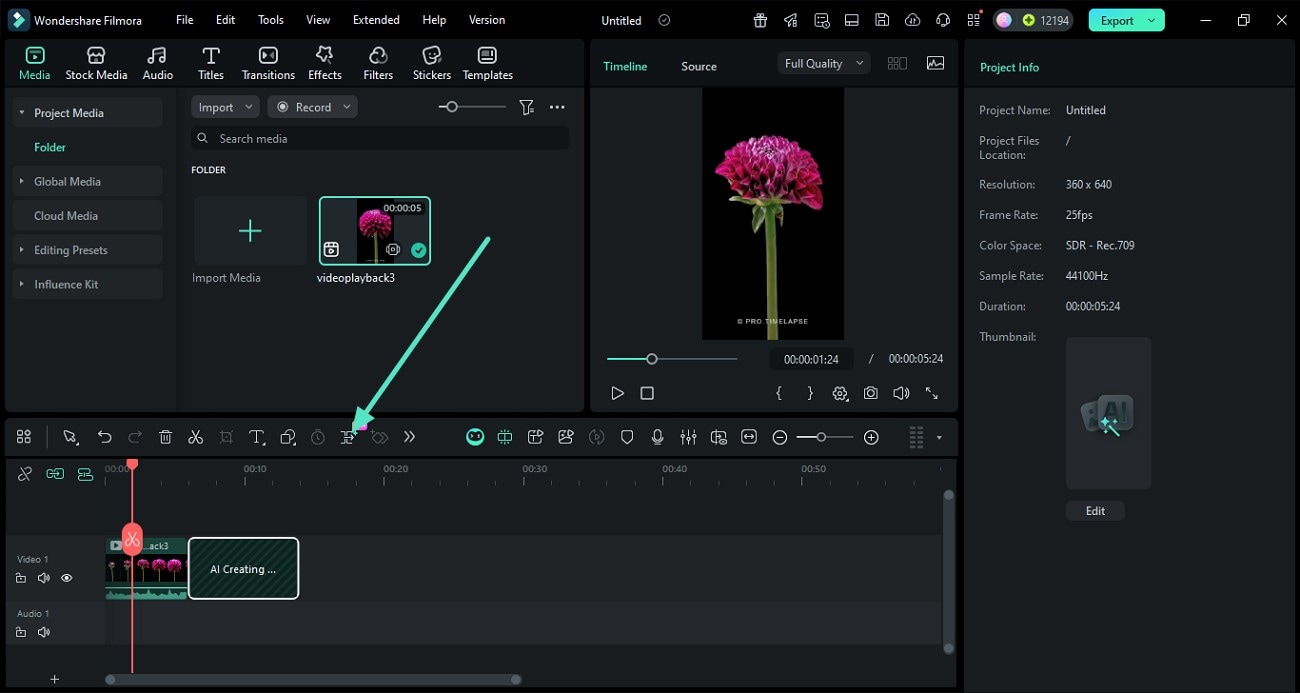Expand the Global Media tree item
The width and height of the screenshot is (1300, 693).
(21, 181)
